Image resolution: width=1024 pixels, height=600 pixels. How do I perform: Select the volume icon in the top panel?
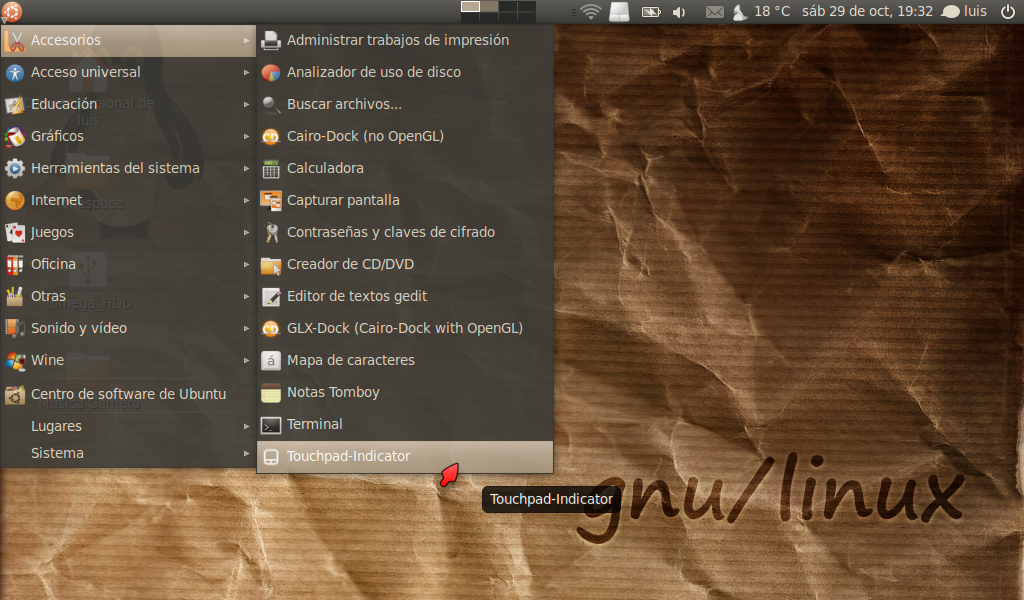(x=681, y=12)
